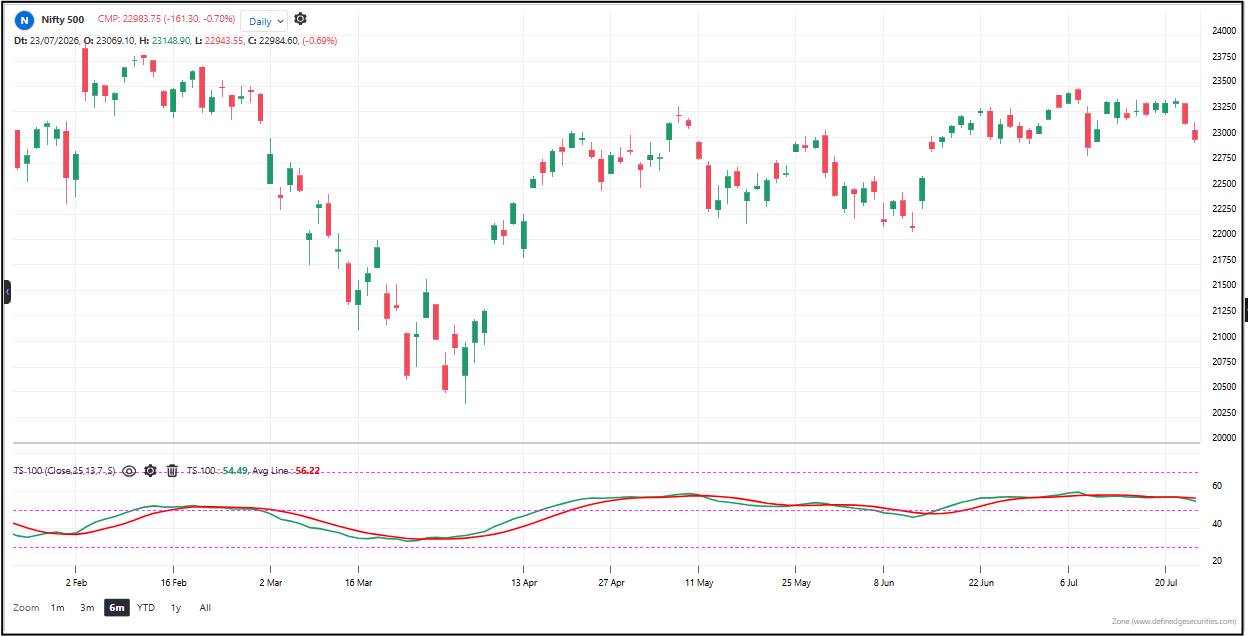The height and width of the screenshot is (636, 1248).
Task: Click the 6 Jul date axis label
Action: pos(1069,581)
